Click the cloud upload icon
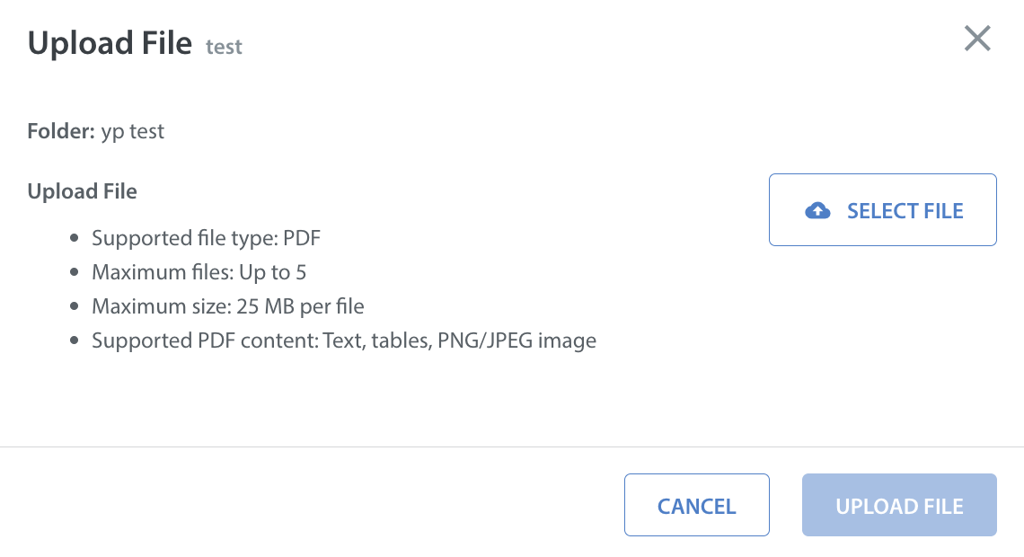Image resolution: width=1024 pixels, height=557 pixels. tap(817, 210)
